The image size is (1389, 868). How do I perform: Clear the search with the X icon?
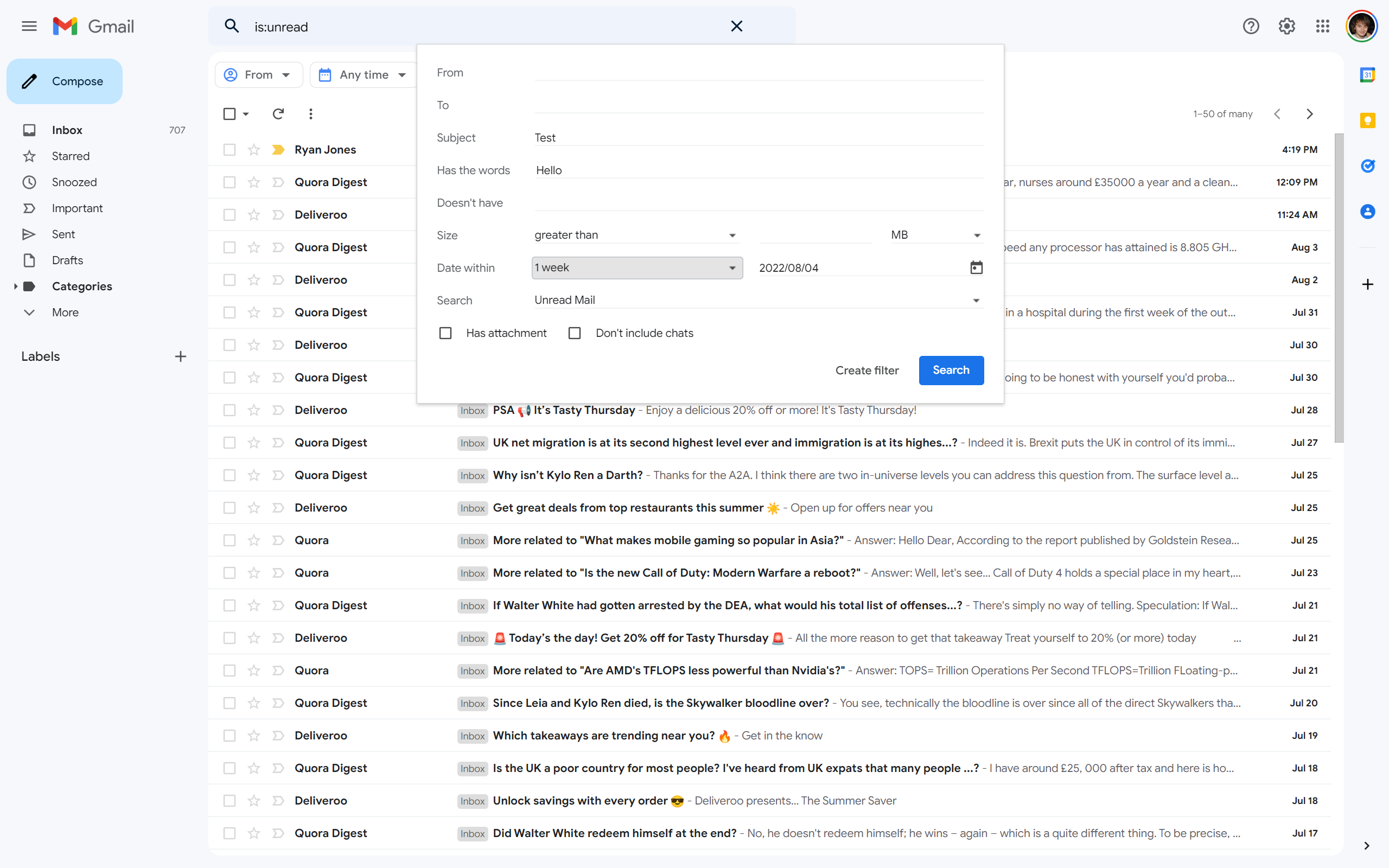pos(736,27)
